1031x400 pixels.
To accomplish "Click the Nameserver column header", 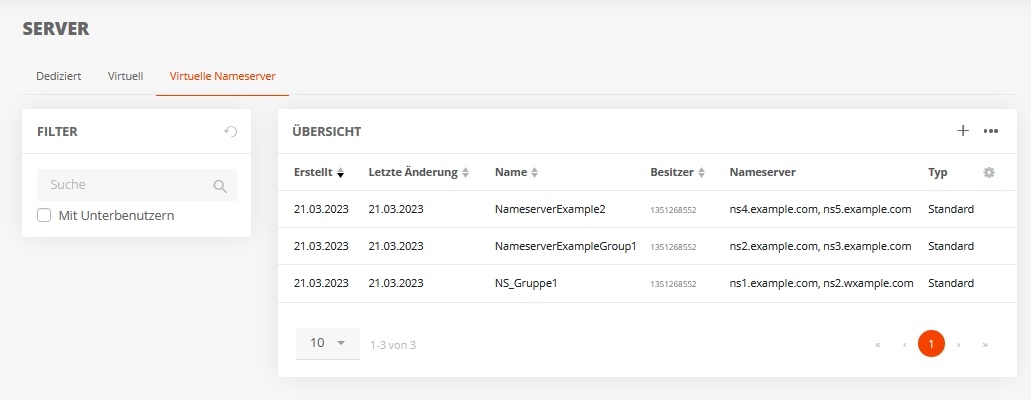I will click(762, 172).
